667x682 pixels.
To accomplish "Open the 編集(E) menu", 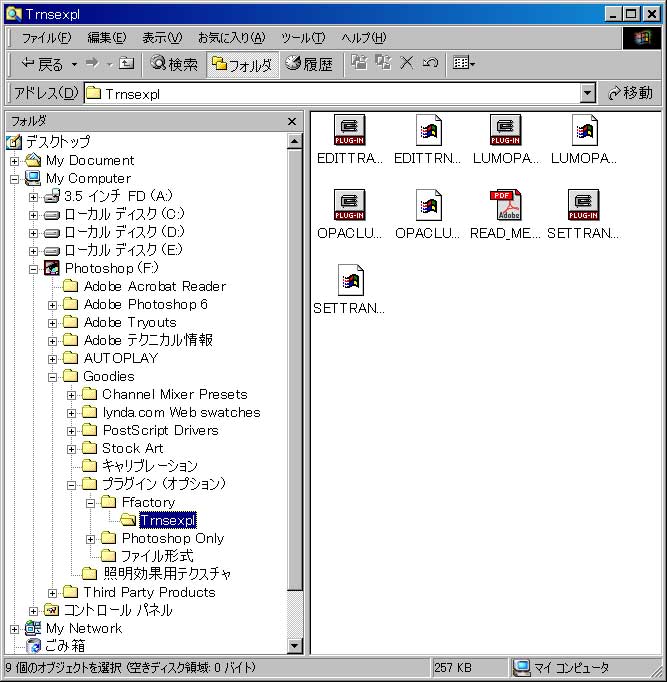I will pos(107,38).
